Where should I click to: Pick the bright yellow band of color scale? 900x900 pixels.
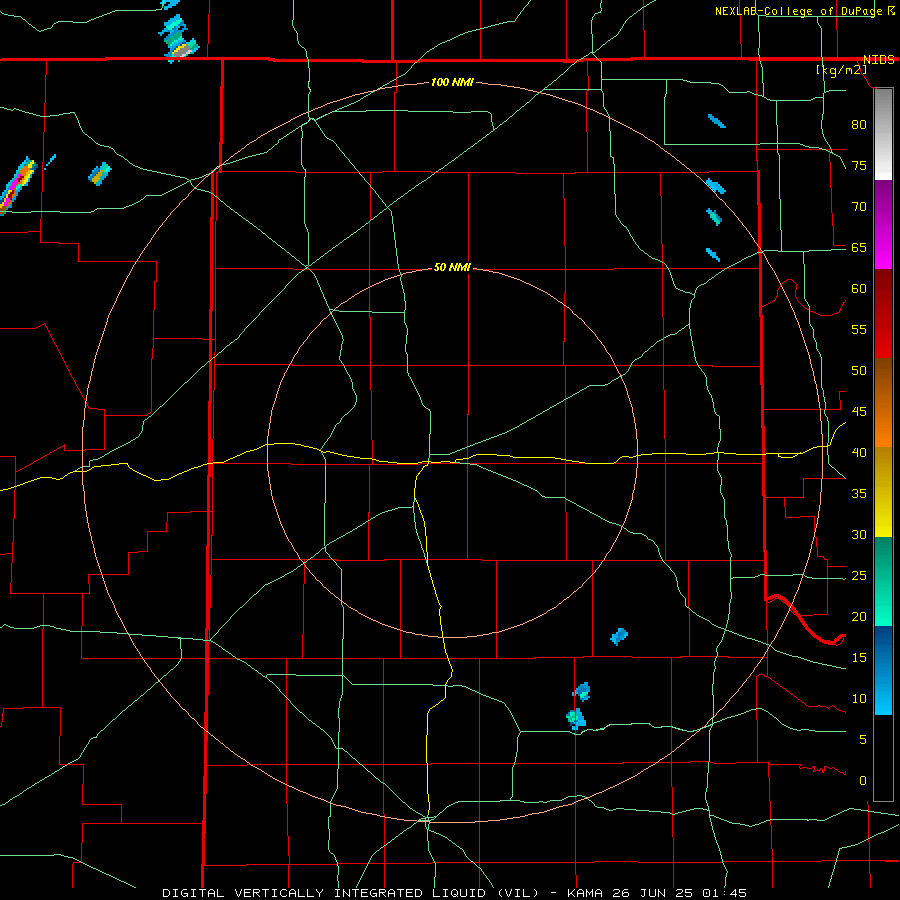[x=883, y=515]
